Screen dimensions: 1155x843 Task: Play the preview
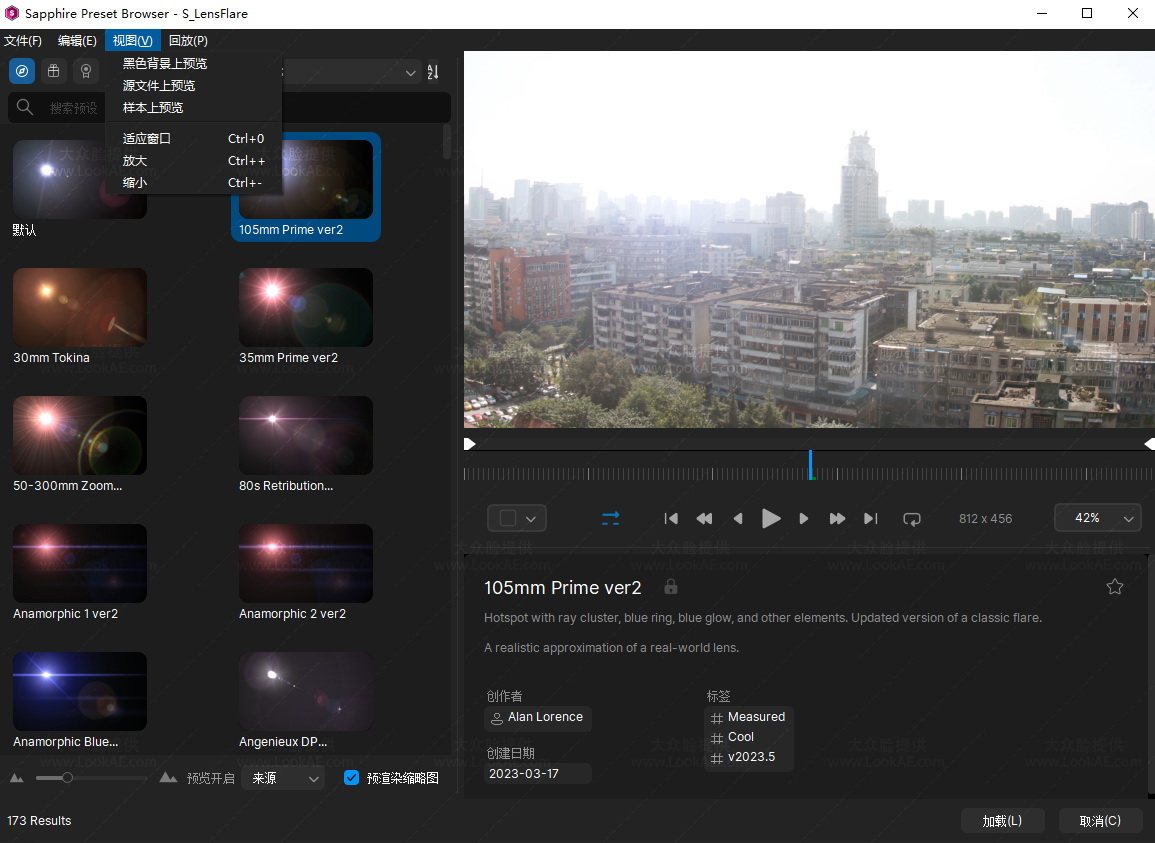click(x=770, y=518)
